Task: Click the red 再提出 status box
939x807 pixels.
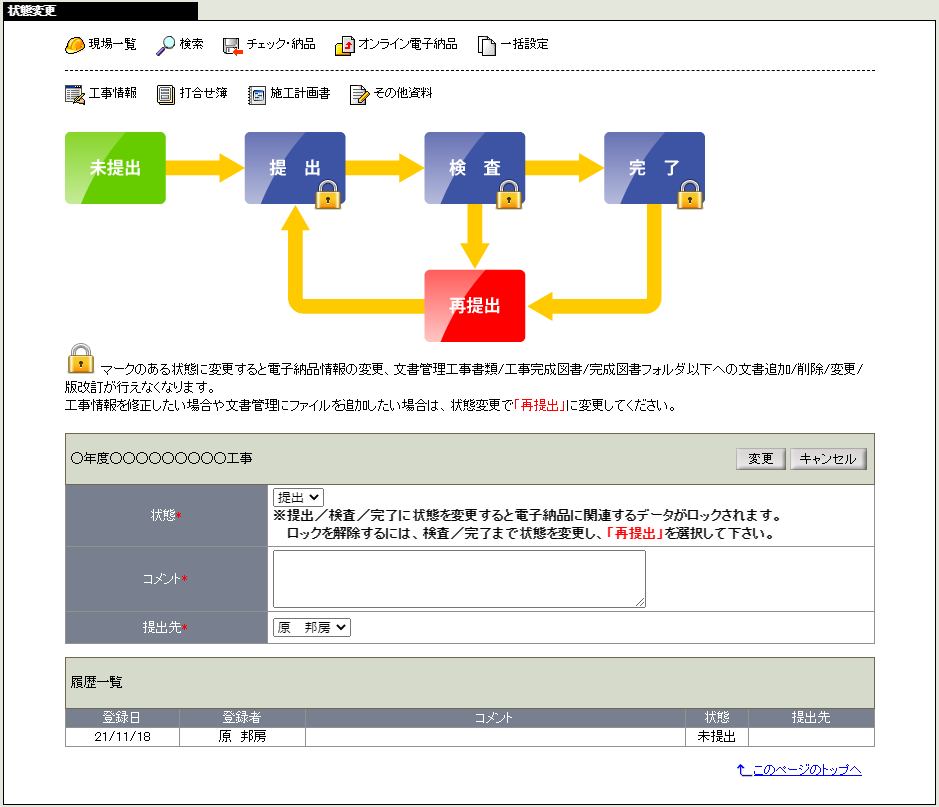Action: pyautogui.click(x=475, y=306)
